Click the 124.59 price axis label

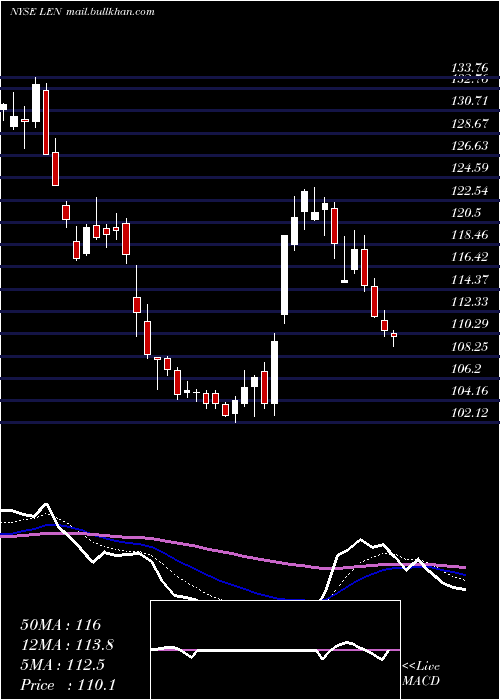pyautogui.click(x=469, y=168)
